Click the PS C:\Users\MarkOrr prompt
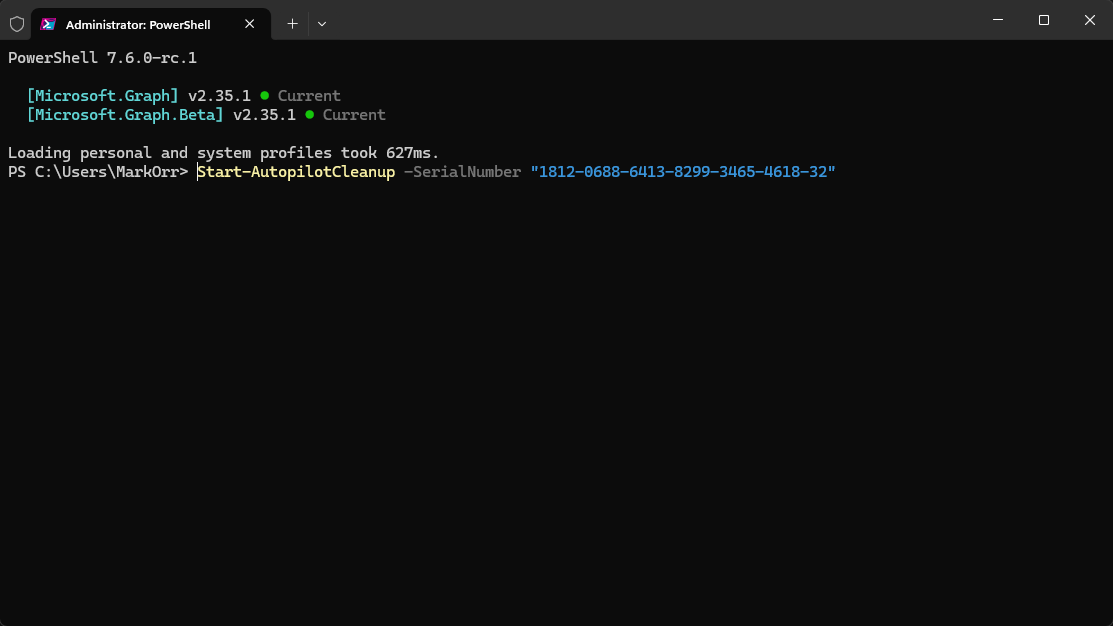This screenshot has height=626, width=1113. pos(97,172)
